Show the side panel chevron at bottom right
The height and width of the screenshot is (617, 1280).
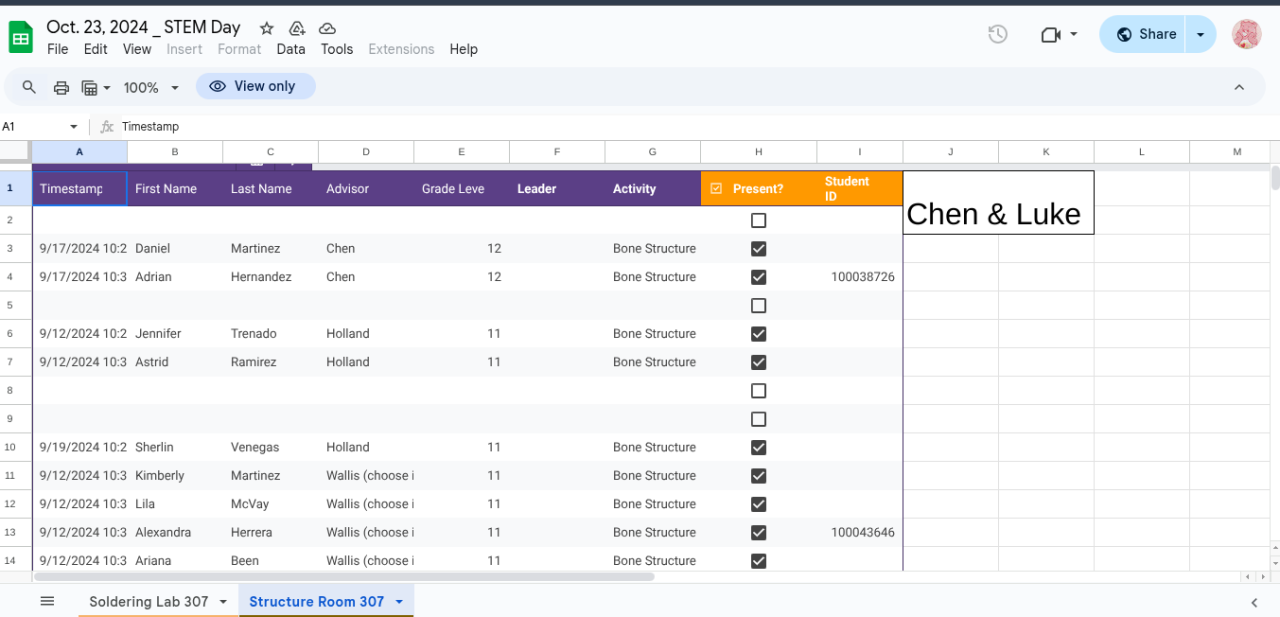pyautogui.click(x=1254, y=602)
